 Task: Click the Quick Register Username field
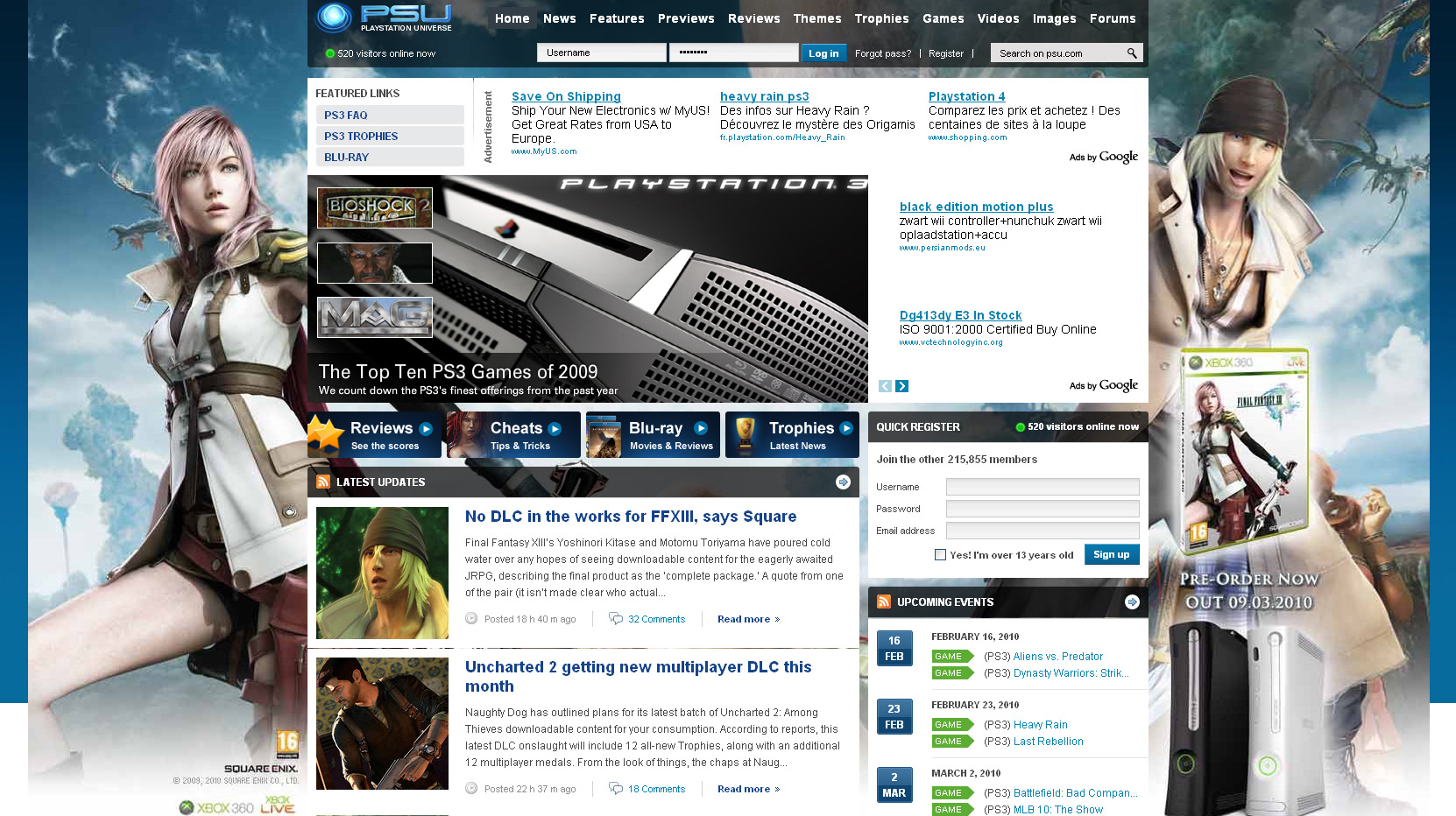click(1043, 487)
